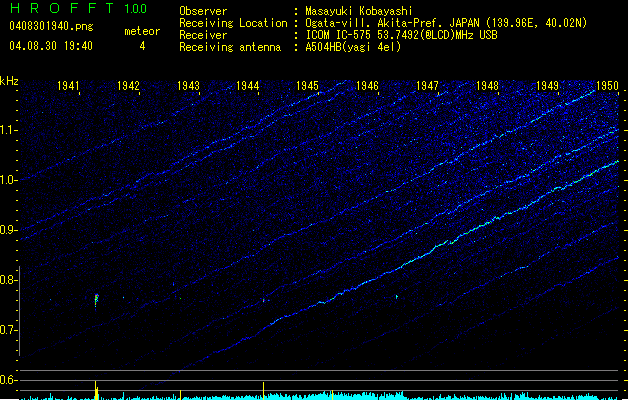This screenshot has height=400, width=629.
Task: Click the 1947 time axis label
Action: (427, 86)
